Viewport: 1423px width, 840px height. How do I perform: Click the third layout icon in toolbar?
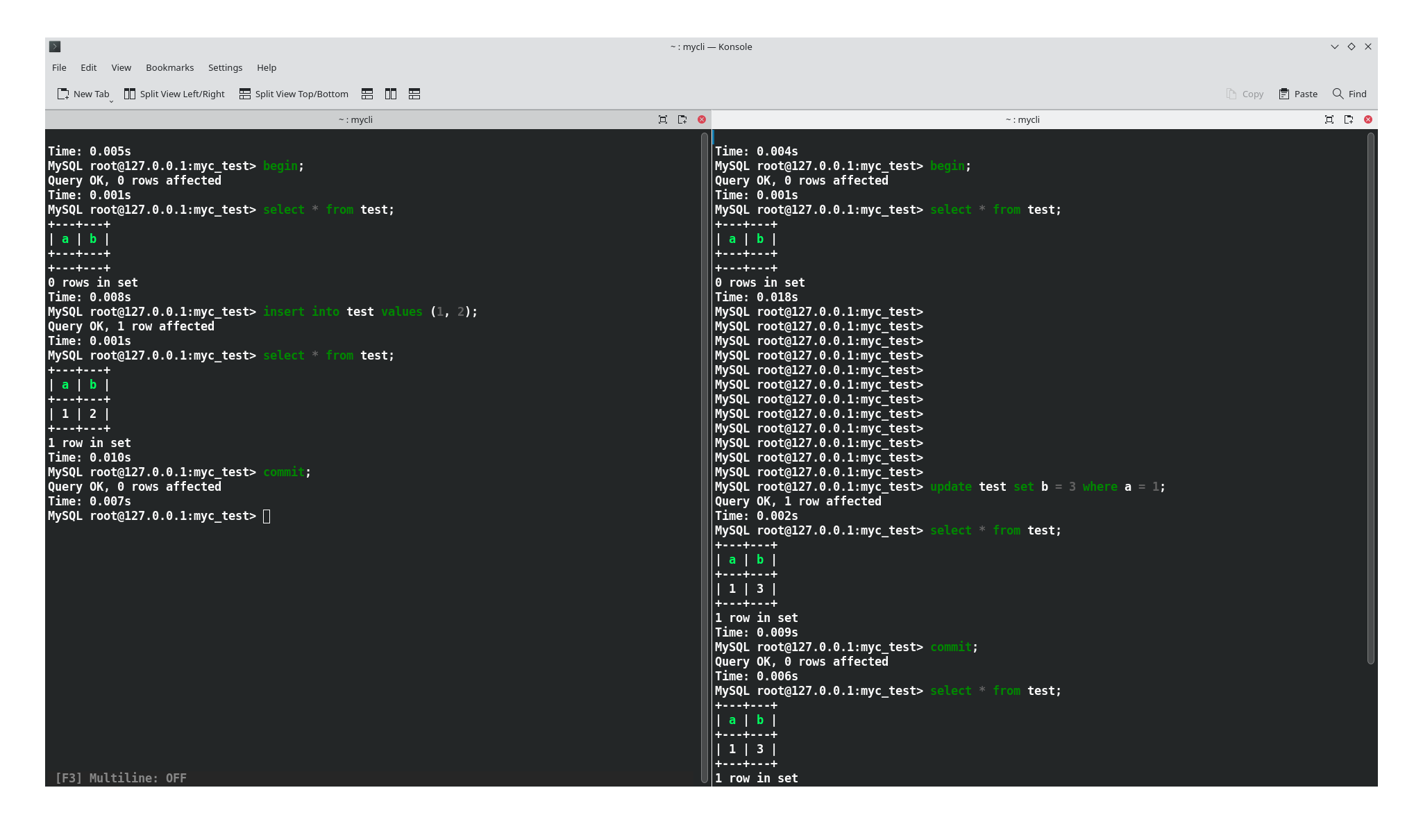(x=414, y=94)
